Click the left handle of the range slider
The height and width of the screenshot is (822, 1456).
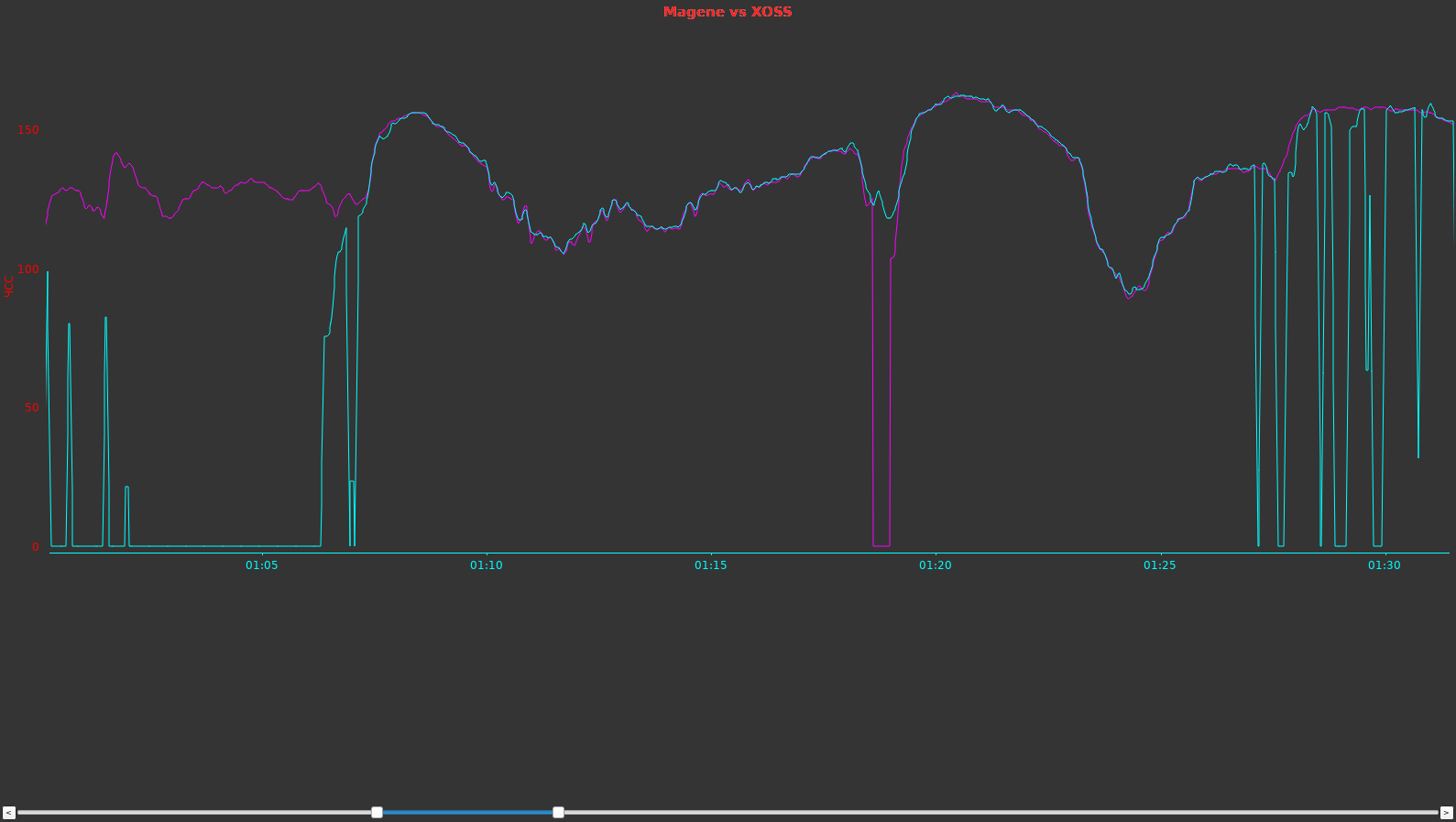point(377,813)
